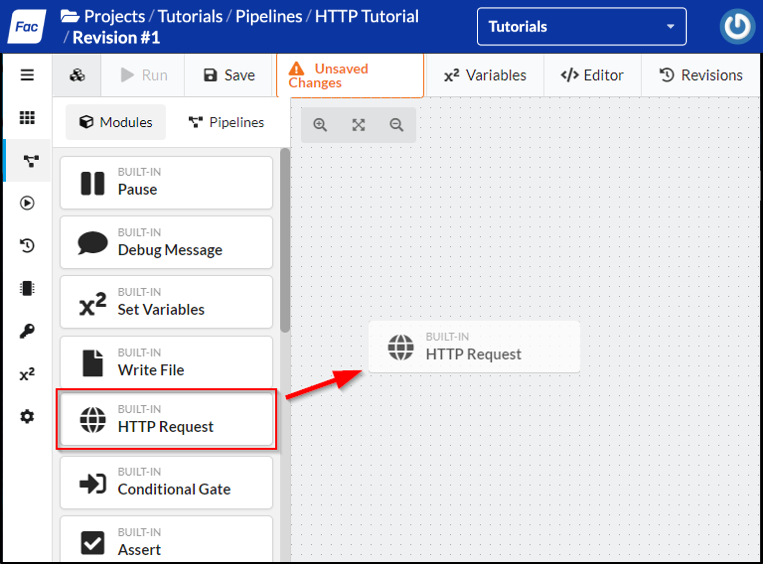Click the module list scrollbar
763x564 pixels.
click(x=285, y=240)
